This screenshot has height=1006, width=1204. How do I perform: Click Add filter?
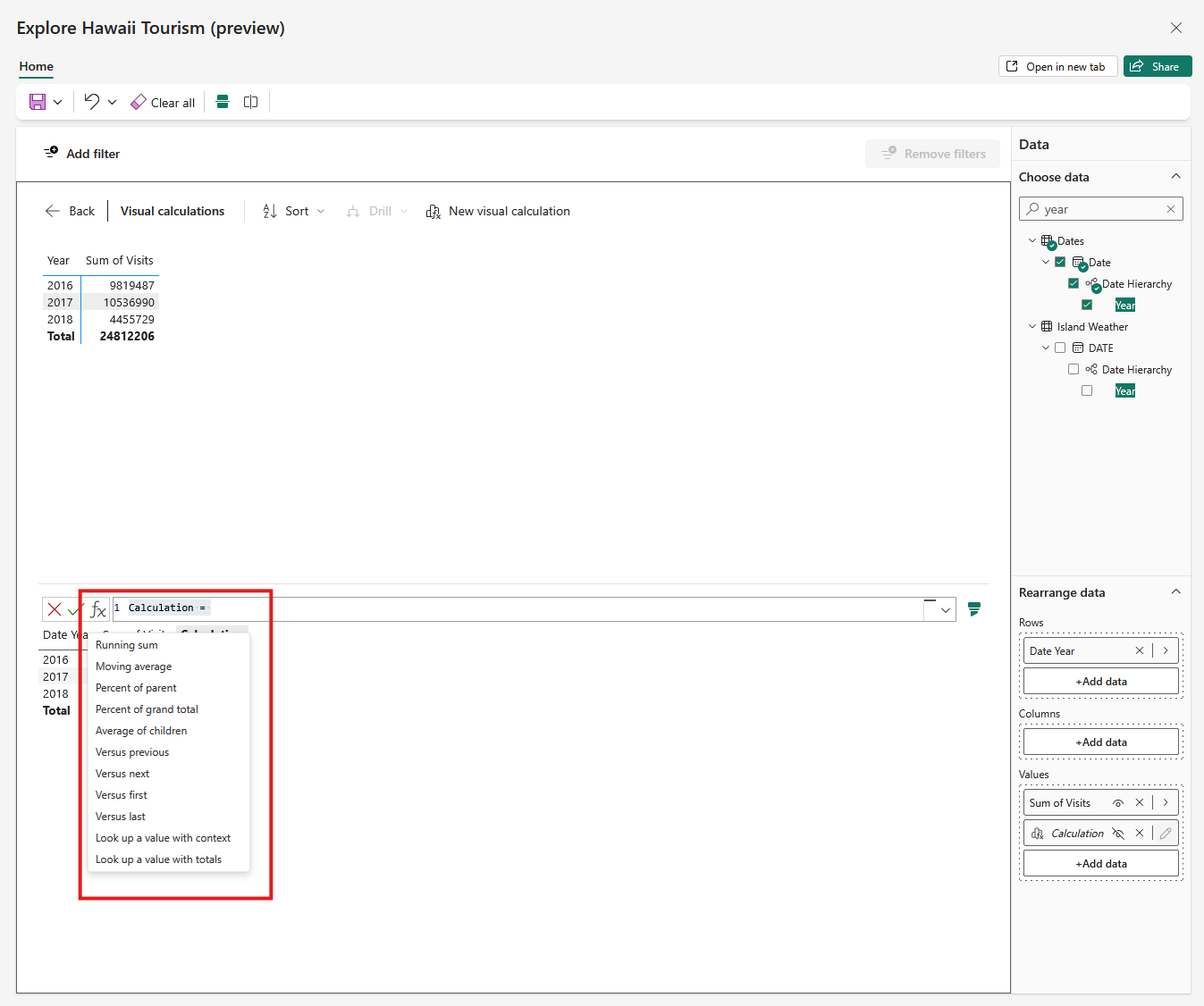[82, 154]
